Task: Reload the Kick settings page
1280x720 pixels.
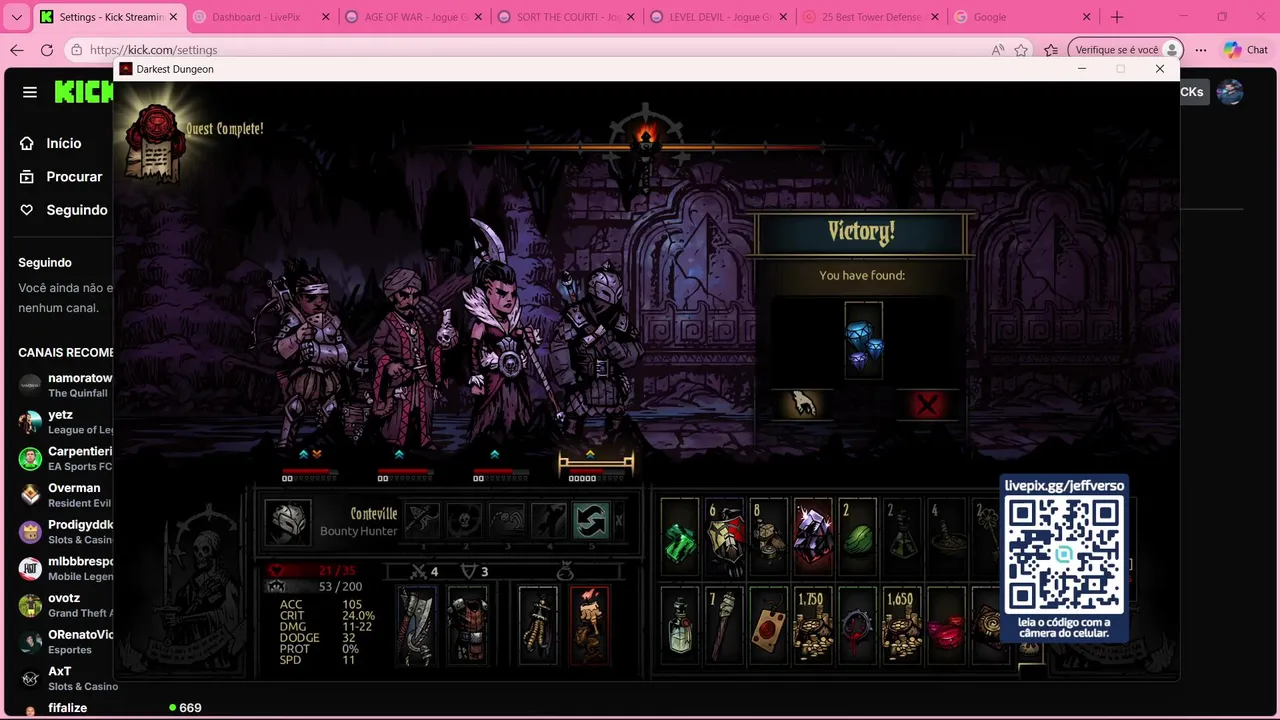Action: [x=47, y=50]
